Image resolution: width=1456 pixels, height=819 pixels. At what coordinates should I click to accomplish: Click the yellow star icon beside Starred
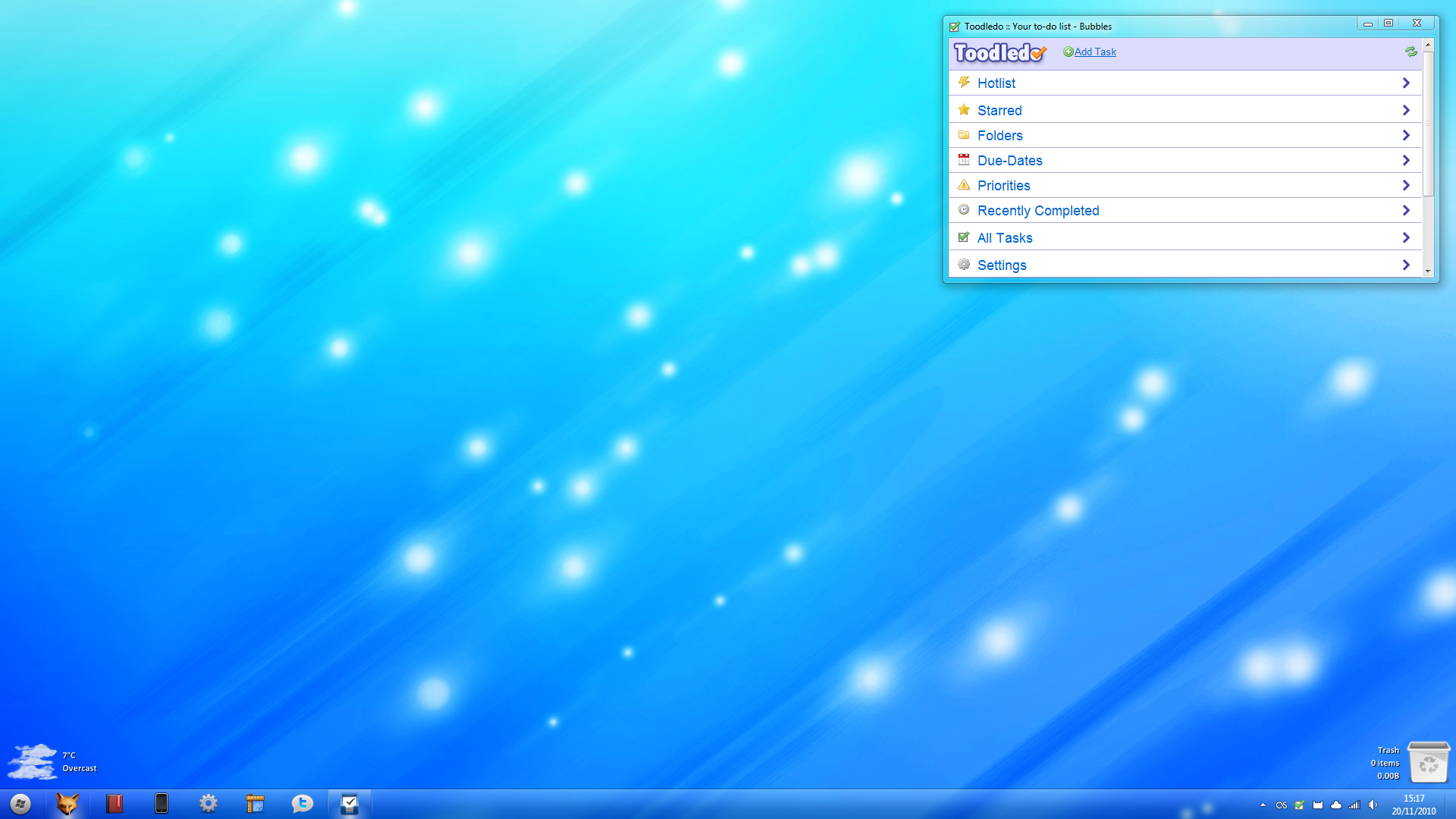[x=964, y=109]
